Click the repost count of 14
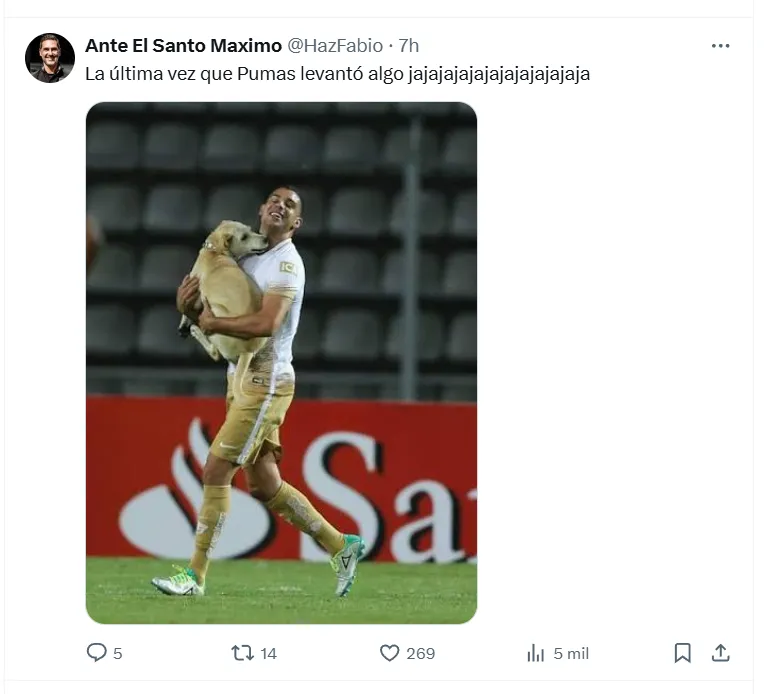Screen dimensions: 772x694 pyautogui.click(x=268, y=654)
